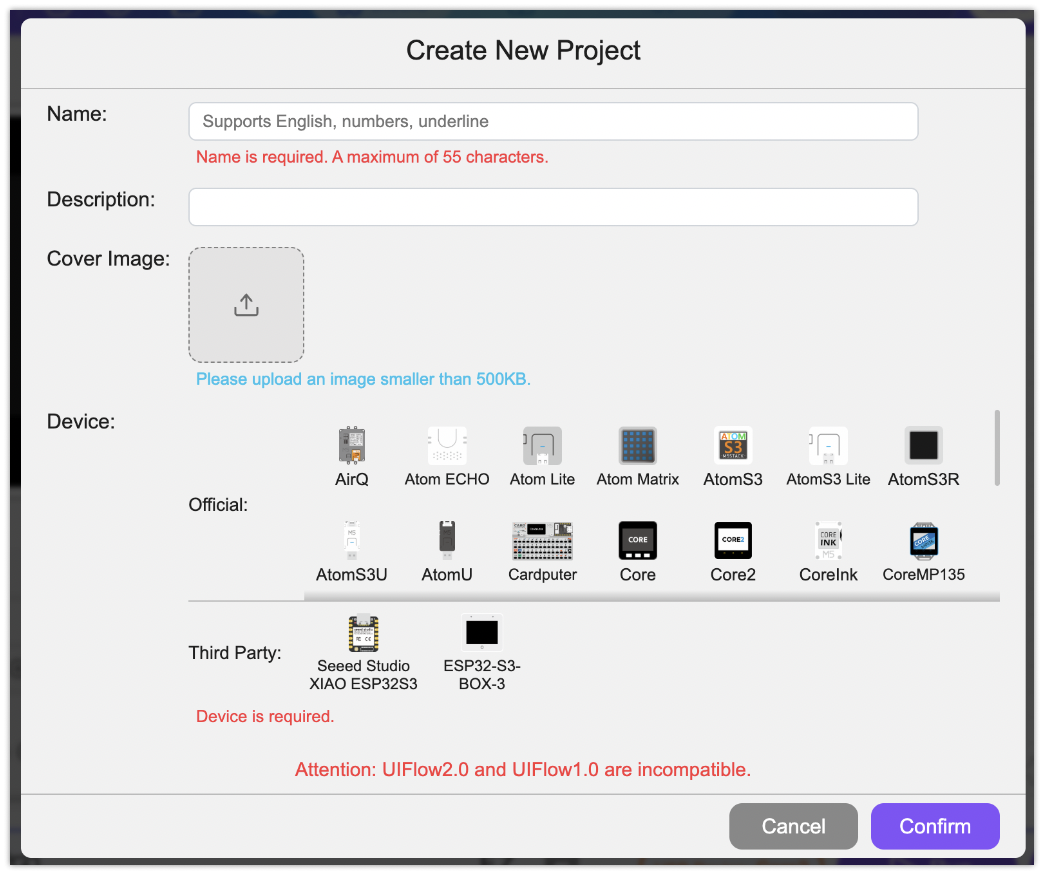Select the AirQ device icon

(352, 445)
